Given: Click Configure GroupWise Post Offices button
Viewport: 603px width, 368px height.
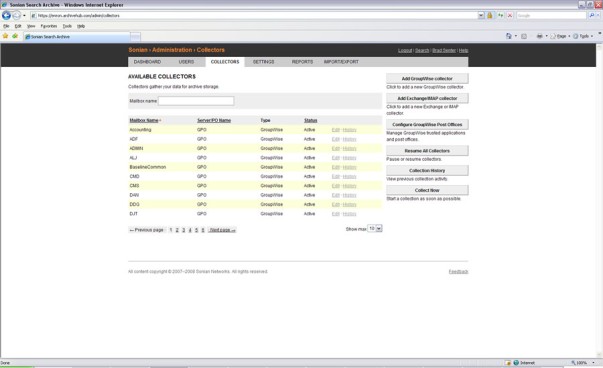Looking at the screenshot, I should [427, 125].
